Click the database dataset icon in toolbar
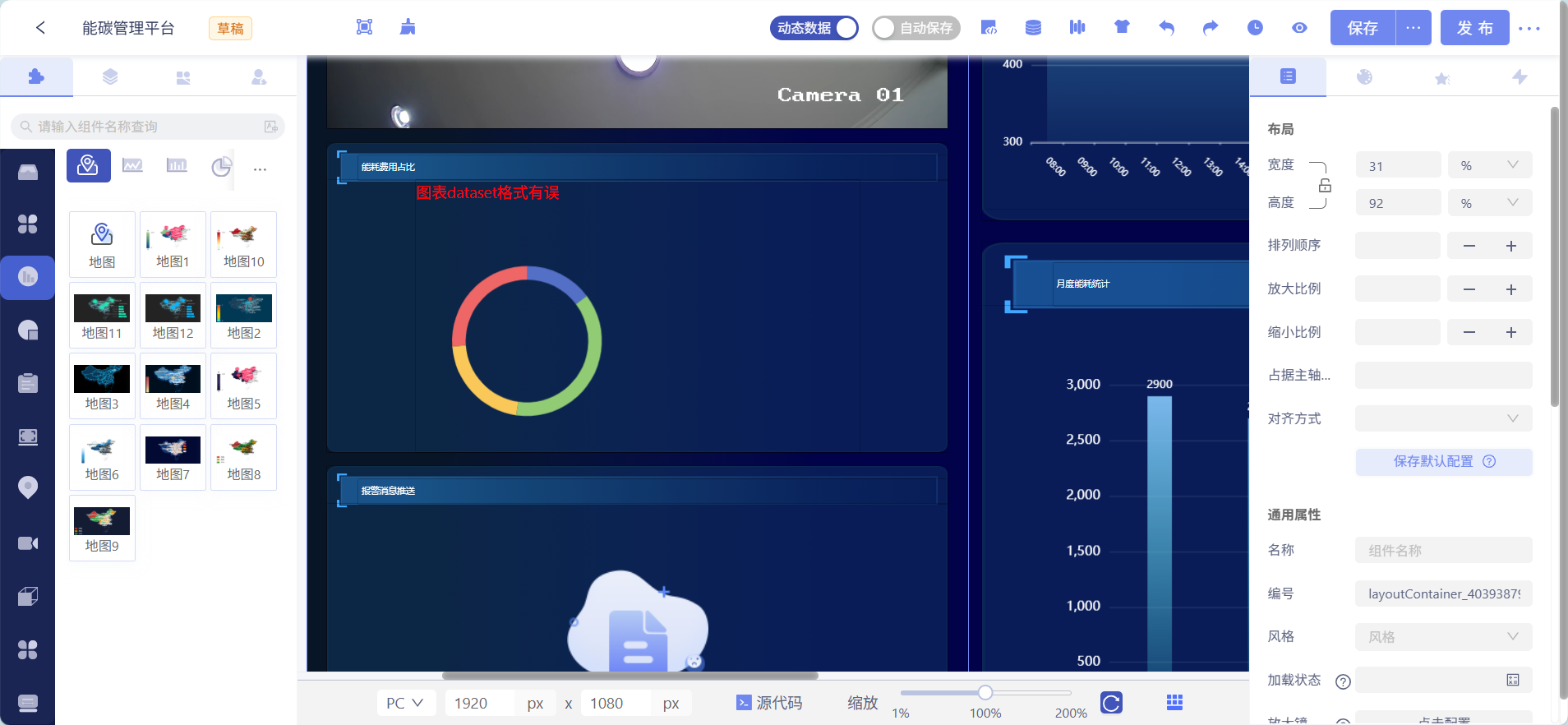This screenshot has height=725, width=1568. pyautogui.click(x=1033, y=28)
